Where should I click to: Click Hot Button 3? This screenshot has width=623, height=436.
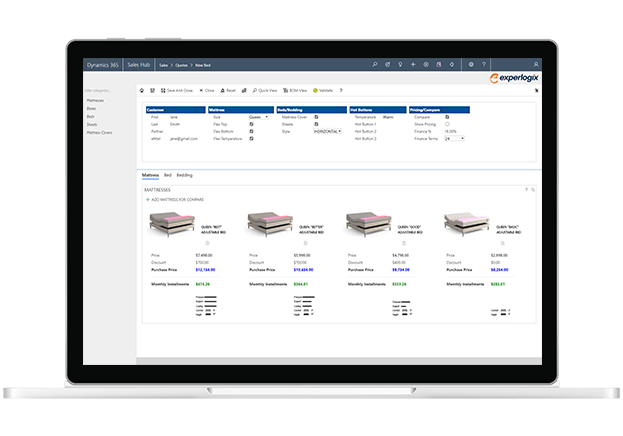366,139
